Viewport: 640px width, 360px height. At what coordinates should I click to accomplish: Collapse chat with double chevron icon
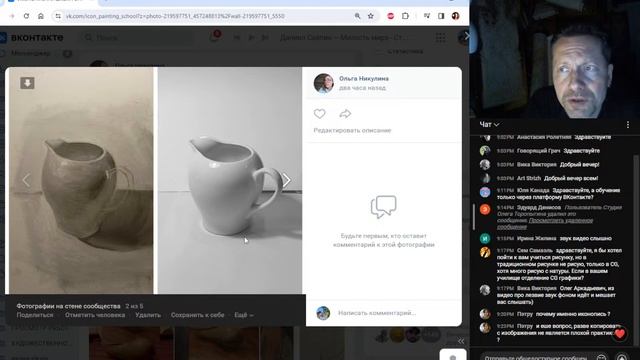click(461, 341)
